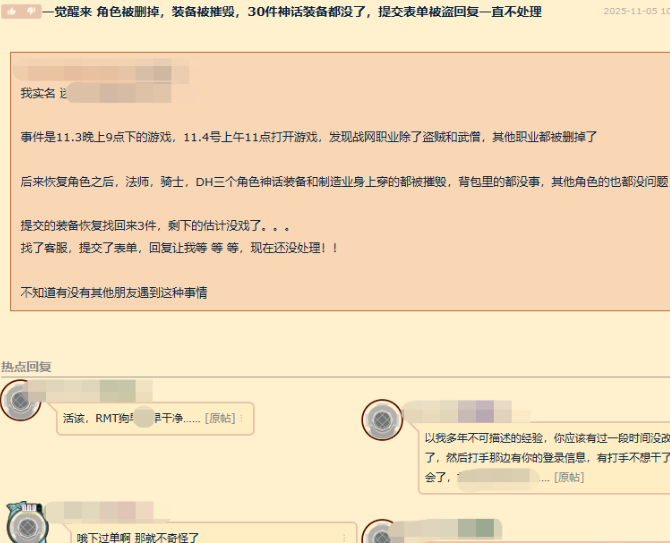Click the thumbs-up icon beside post title
The height and width of the screenshot is (543, 670).
[x=11, y=11]
